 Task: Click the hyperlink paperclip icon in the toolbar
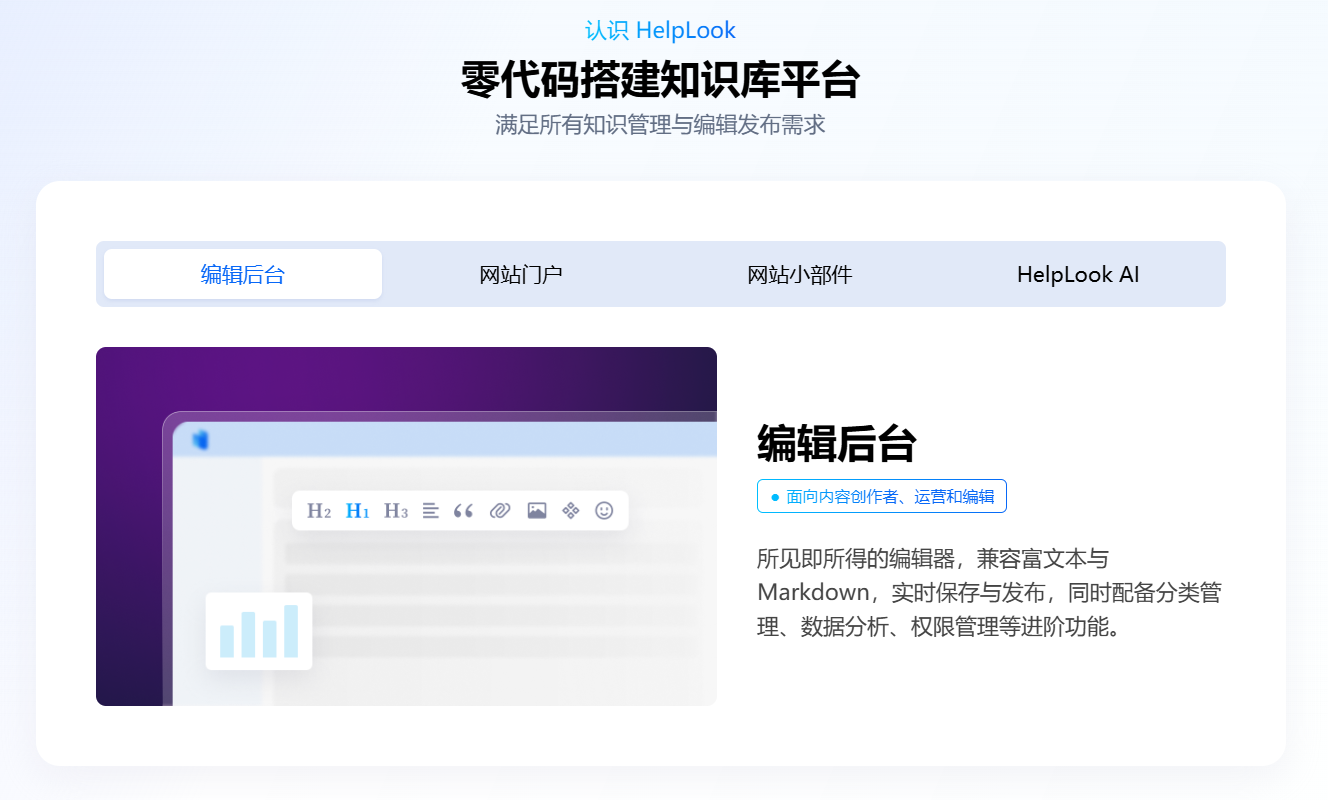pos(500,510)
